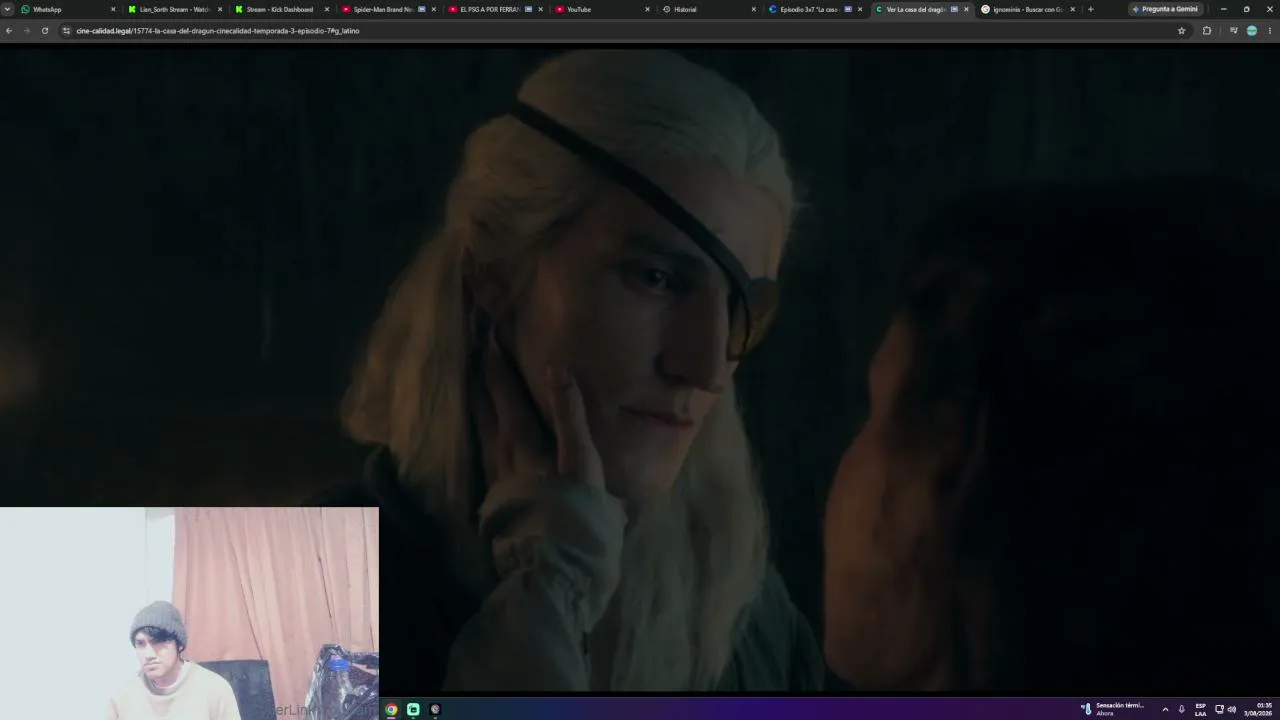Viewport: 1280px width, 720px height.
Task: Go forward to the next page
Action: point(27,31)
